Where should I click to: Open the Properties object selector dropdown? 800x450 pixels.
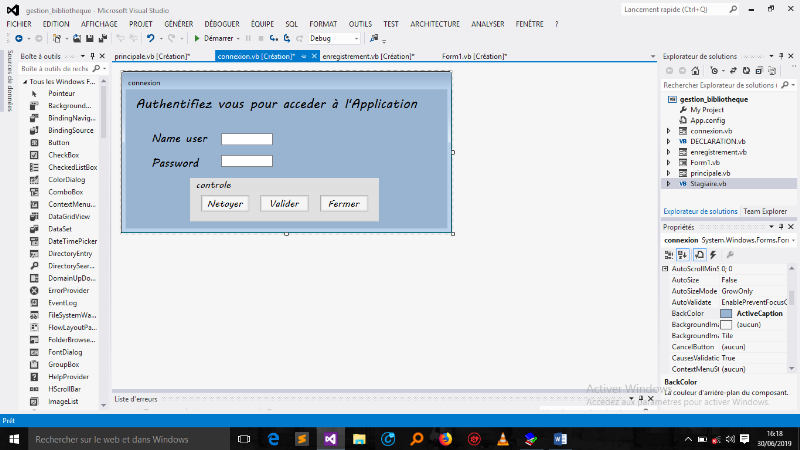[793, 240]
